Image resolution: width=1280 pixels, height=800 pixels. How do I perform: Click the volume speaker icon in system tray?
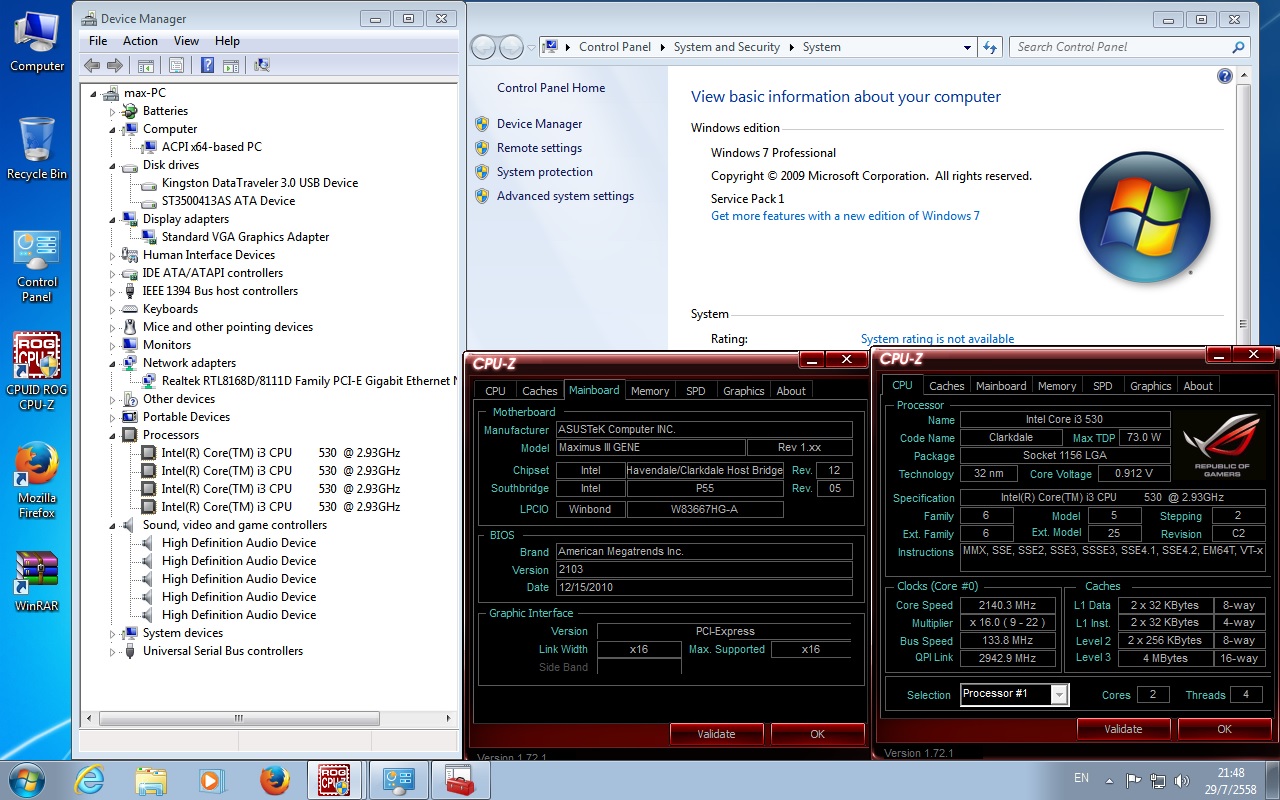click(1181, 780)
